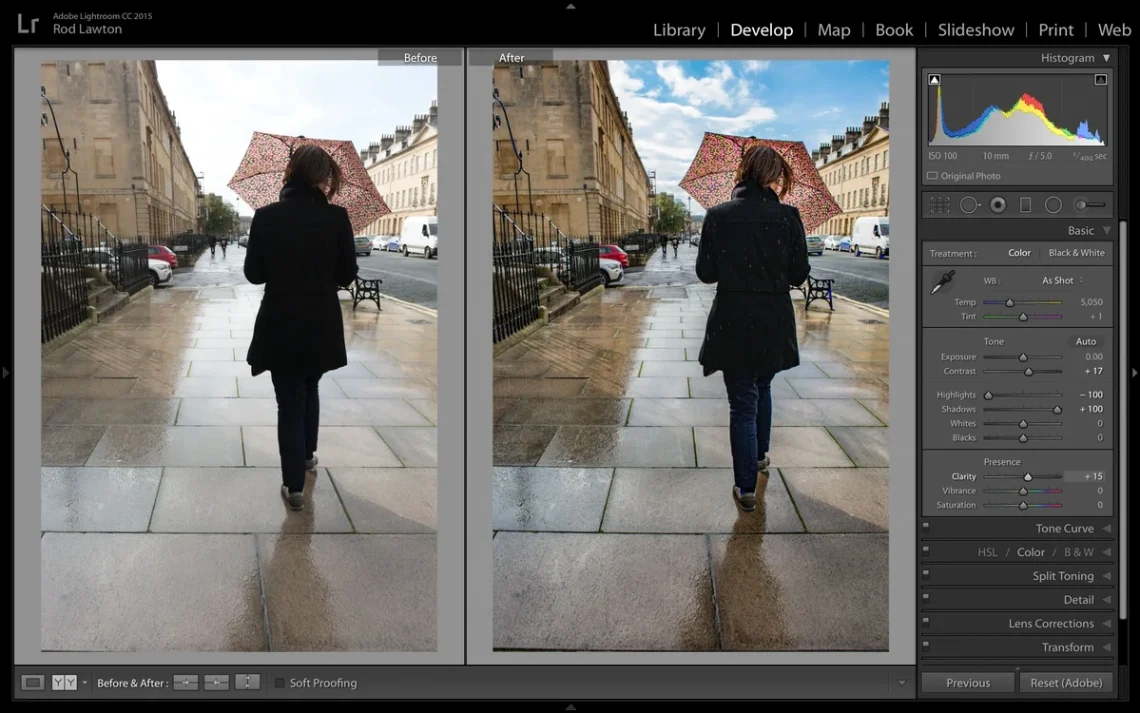The width and height of the screenshot is (1140, 713).
Task: Expand the Detail panel
Action: click(1107, 600)
